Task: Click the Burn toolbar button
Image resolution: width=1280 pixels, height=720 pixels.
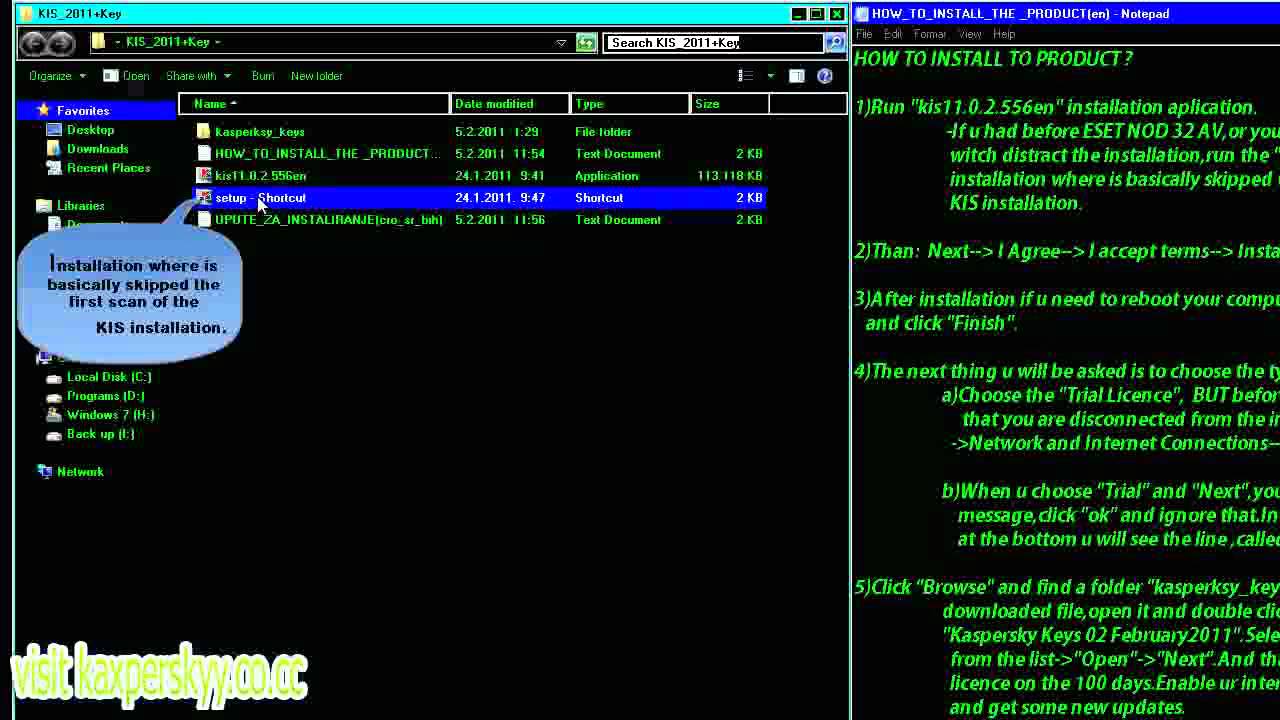Action: 263,76
